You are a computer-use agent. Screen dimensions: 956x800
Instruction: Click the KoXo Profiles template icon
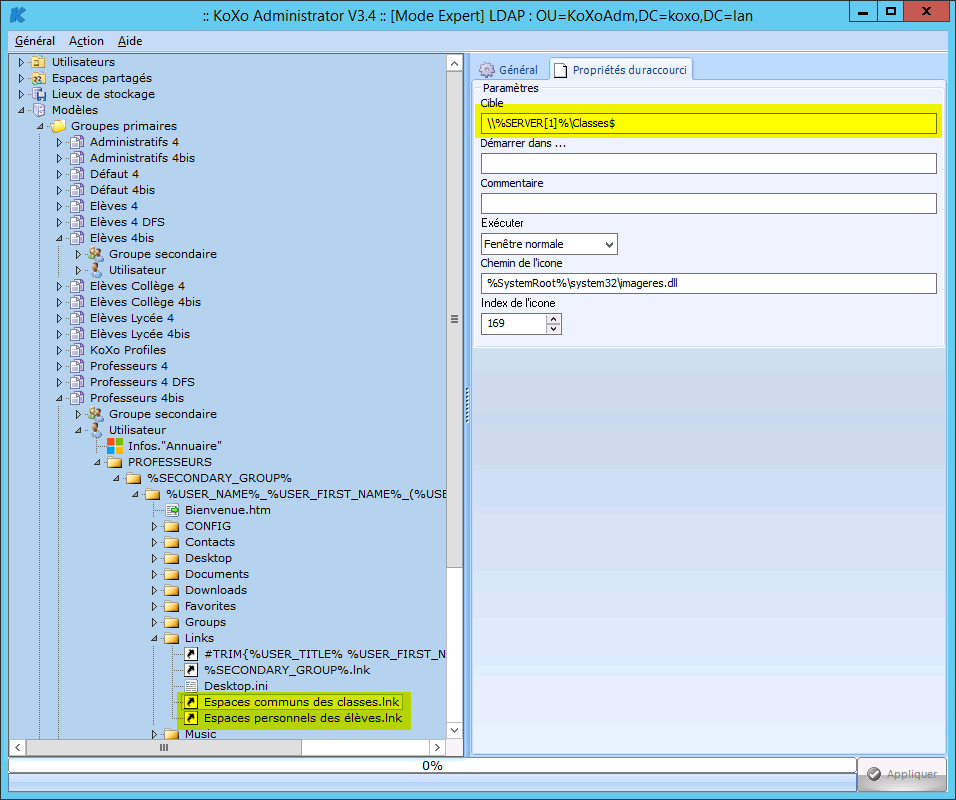click(x=77, y=350)
